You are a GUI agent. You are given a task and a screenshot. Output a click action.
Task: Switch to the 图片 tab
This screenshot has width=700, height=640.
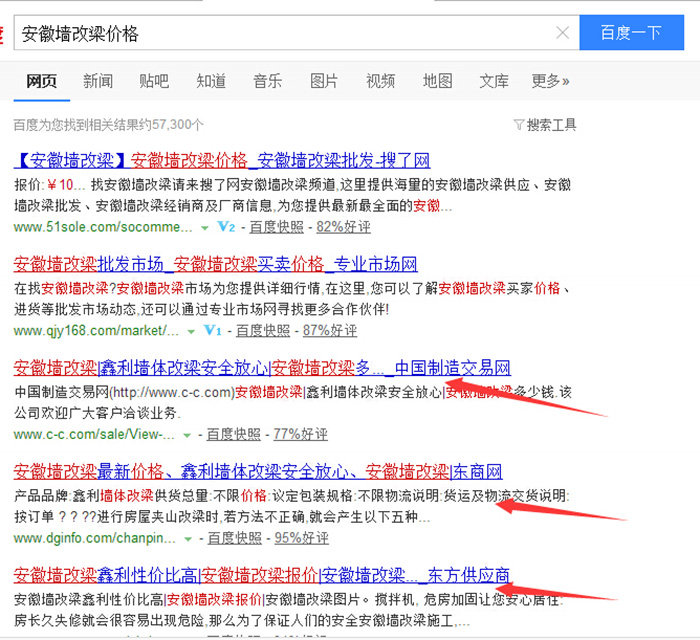[324, 81]
